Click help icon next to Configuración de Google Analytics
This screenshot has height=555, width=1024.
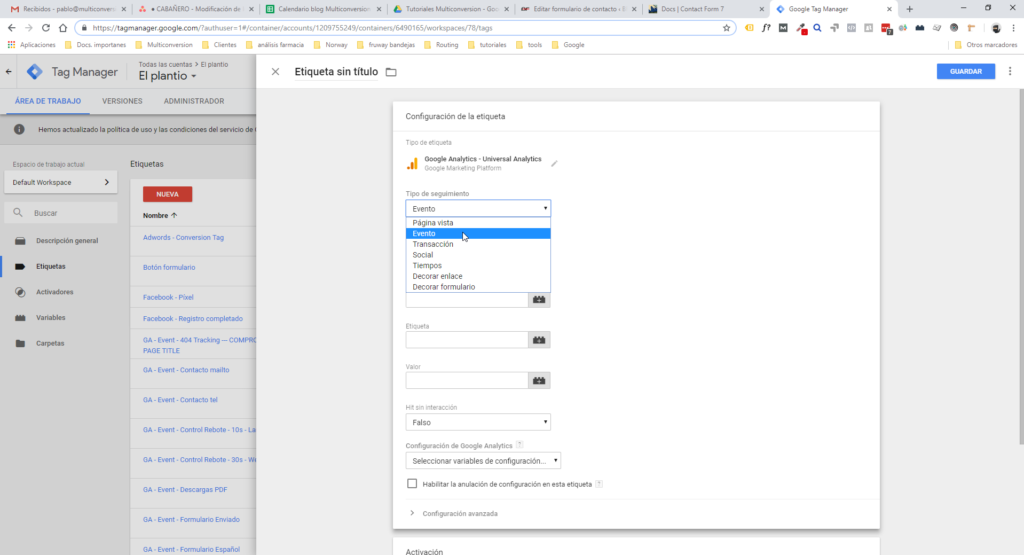pos(520,445)
